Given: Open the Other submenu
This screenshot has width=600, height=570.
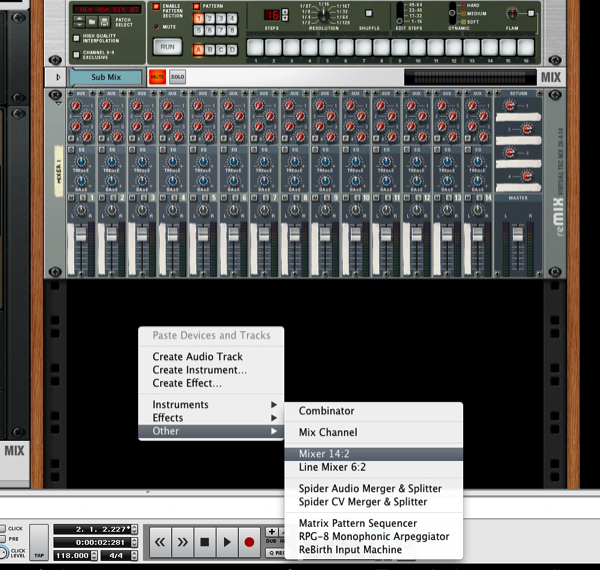Looking at the screenshot, I should coord(211,431).
